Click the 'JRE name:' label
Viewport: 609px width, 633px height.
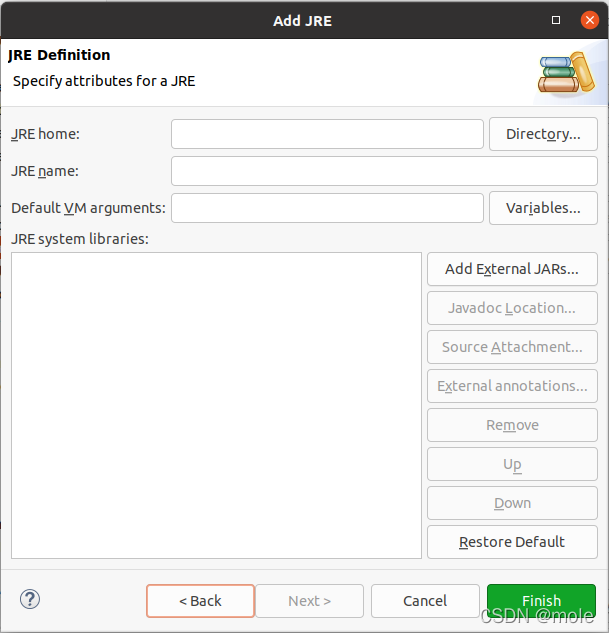click(x=45, y=171)
